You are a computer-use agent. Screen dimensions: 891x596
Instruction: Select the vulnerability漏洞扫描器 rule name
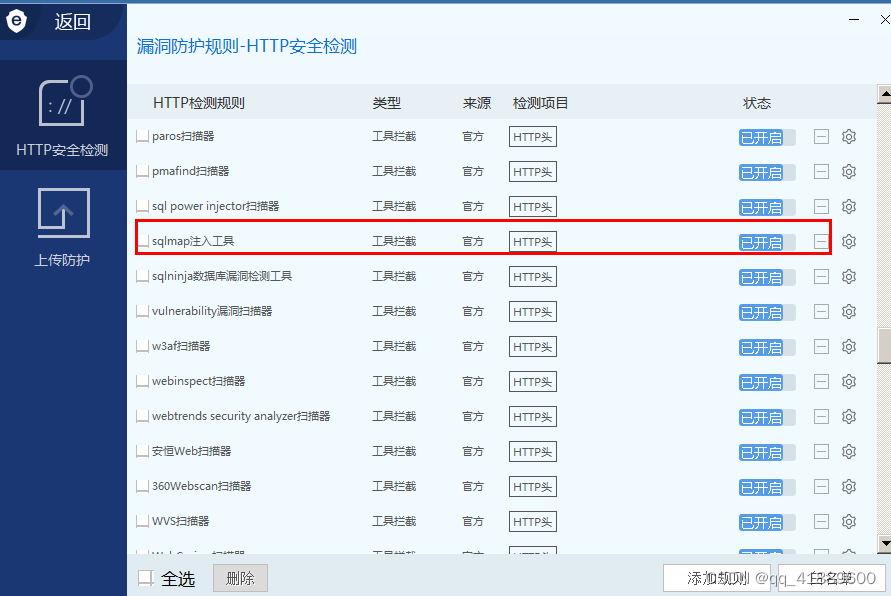(212, 311)
